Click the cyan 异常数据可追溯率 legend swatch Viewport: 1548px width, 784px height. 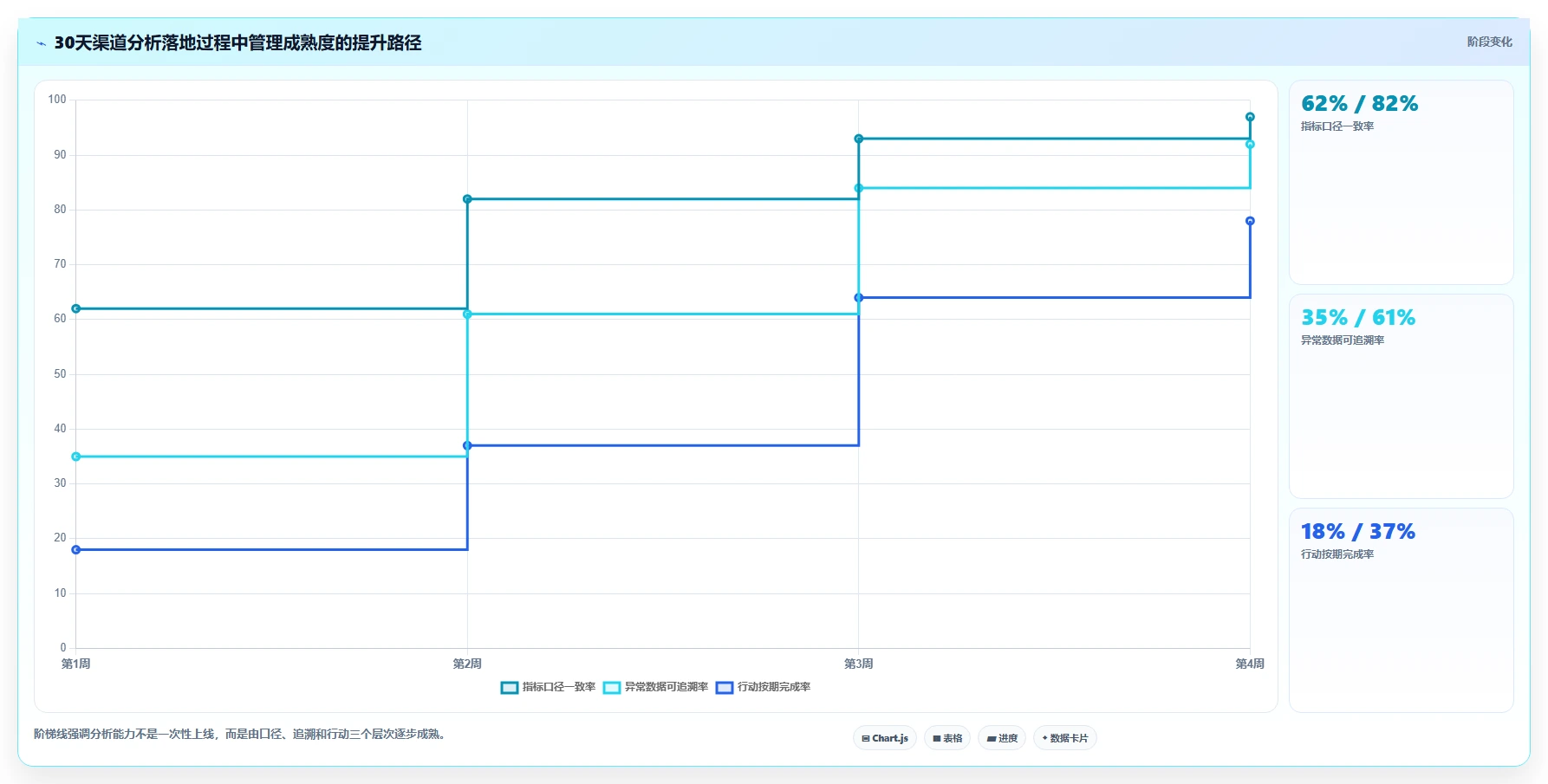click(612, 688)
